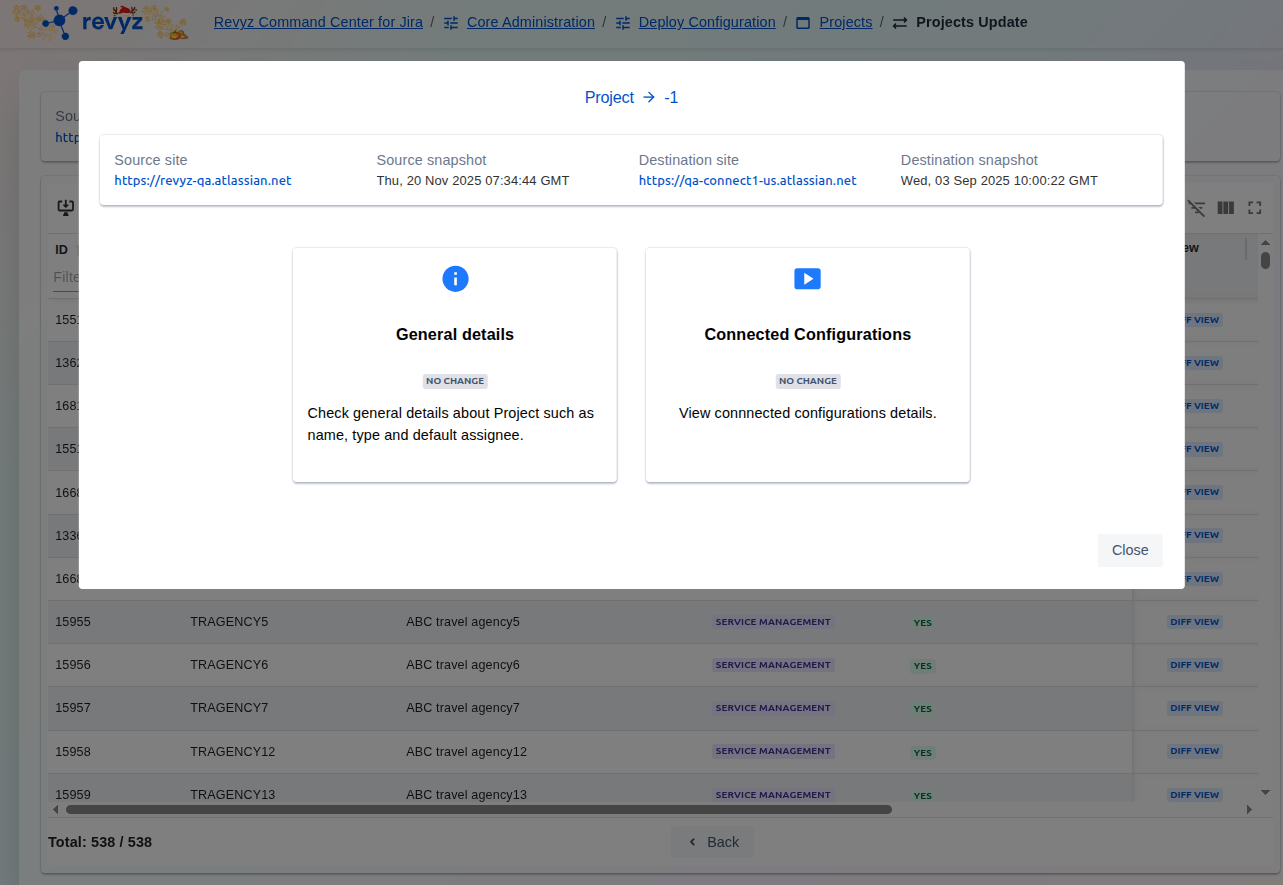Click the Projects Update swap-arrows breadcrumb icon

pos(900,23)
